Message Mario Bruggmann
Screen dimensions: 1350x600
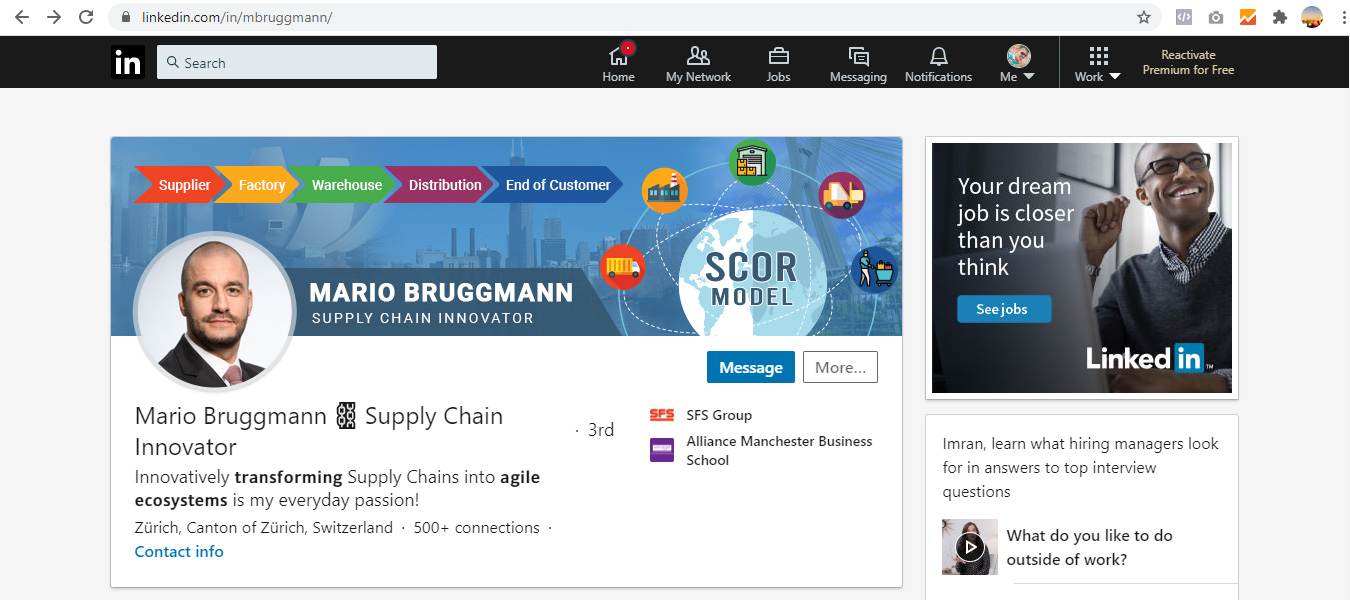point(751,367)
